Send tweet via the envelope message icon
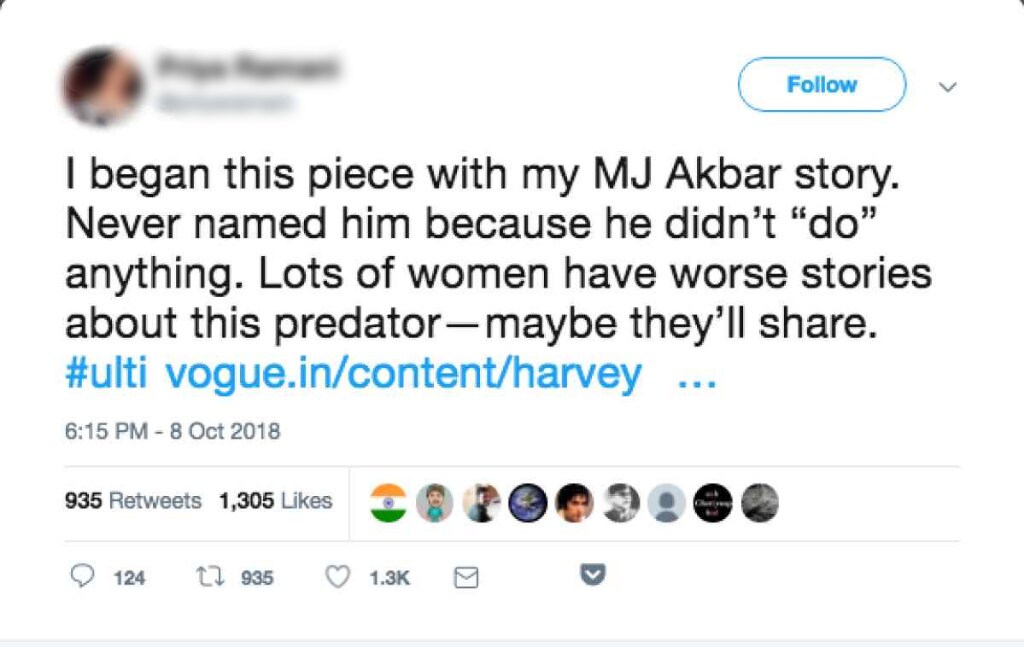Image resolution: width=1024 pixels, height=647 pixels. click(466, 577)
